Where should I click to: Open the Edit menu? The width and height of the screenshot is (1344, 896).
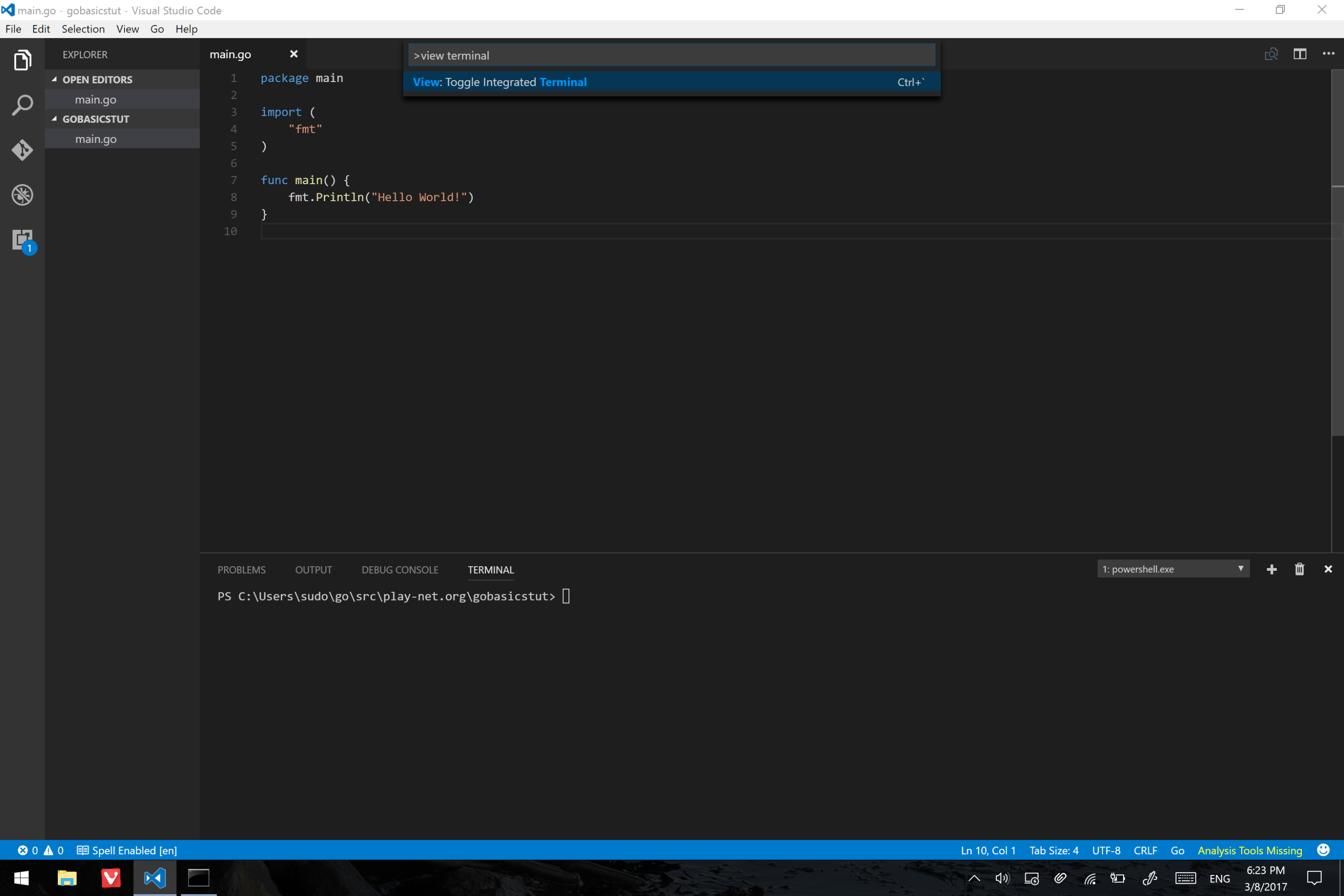(x=41, y=28)
